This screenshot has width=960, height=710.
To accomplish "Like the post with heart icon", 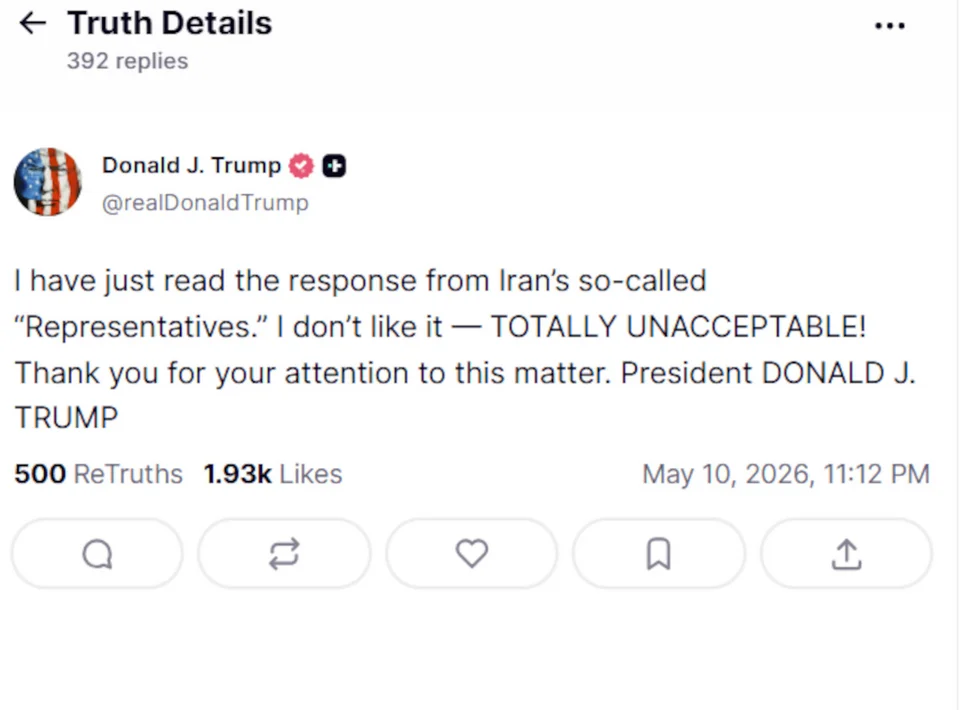I will point(471,554).
